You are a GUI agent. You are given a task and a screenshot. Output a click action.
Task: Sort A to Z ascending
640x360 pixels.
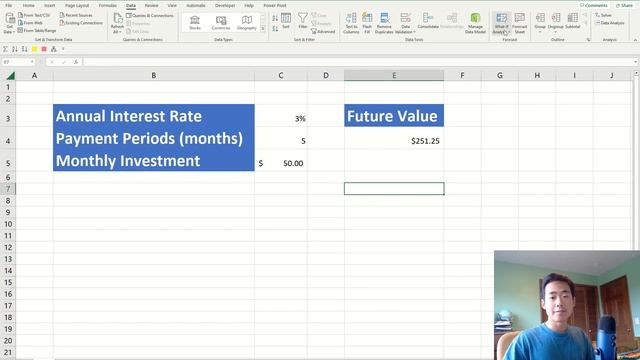tap(275, 18)
